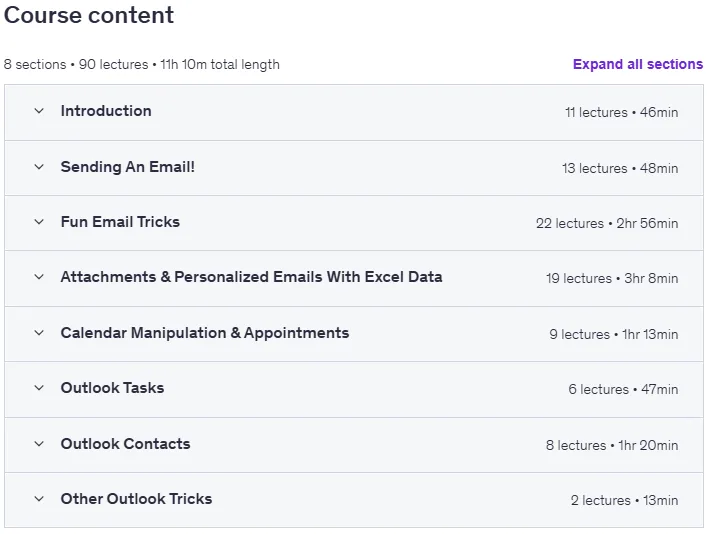Click Expand all sections link
Image resolution: width=707 pixels, height=534 pixels.
[x=638, y=64]
